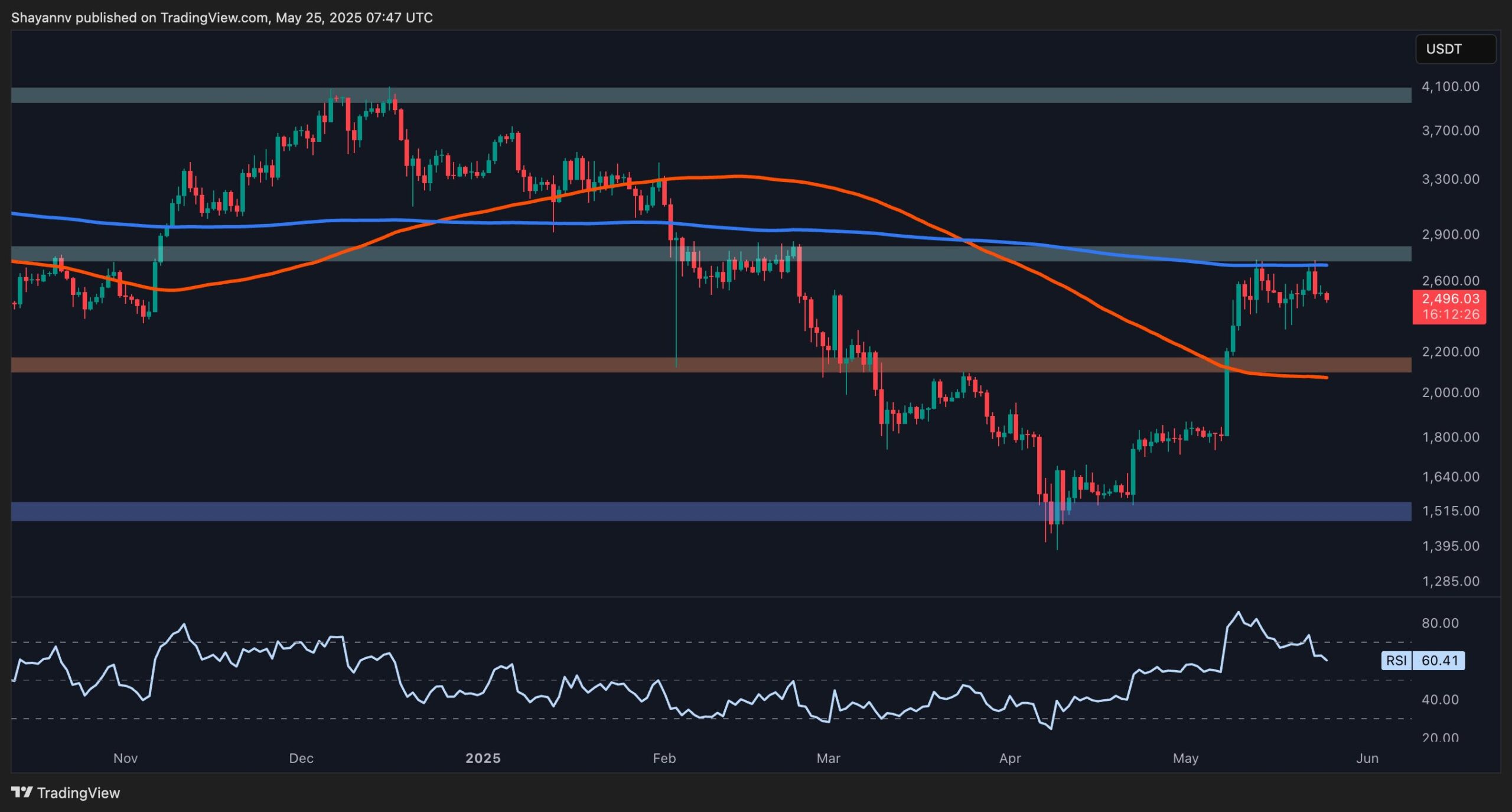
Task: Click the 80.00 RSI axis label
Action: click(1440, 623)
